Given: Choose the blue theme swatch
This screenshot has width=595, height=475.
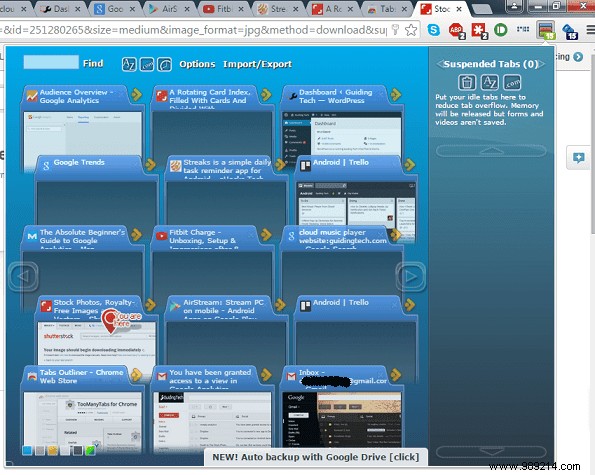Looking at the screenshot, I should point(27,450).
